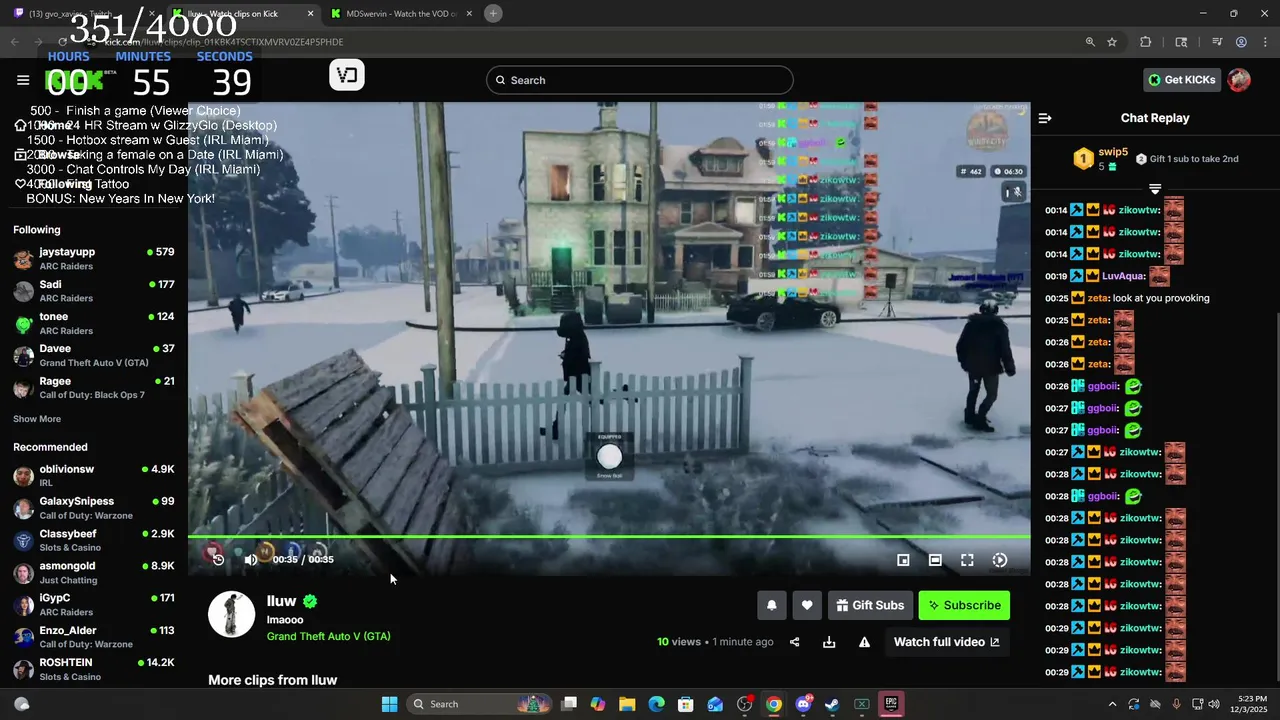Turn on notifications bell for lluw
The width and height of the screenshot is (1280, 720).
771,605
